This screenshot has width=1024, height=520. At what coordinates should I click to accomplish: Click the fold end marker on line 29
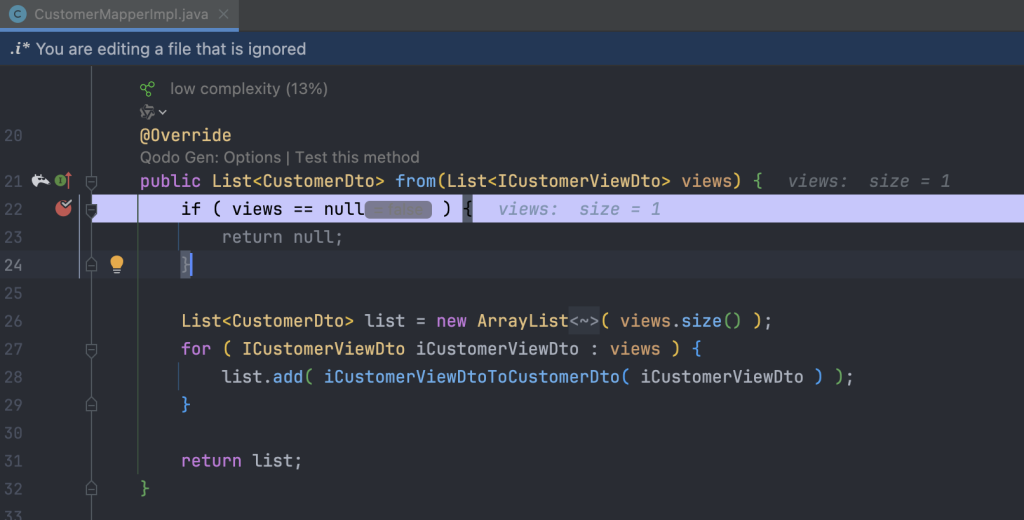click(x=91, y=404)
